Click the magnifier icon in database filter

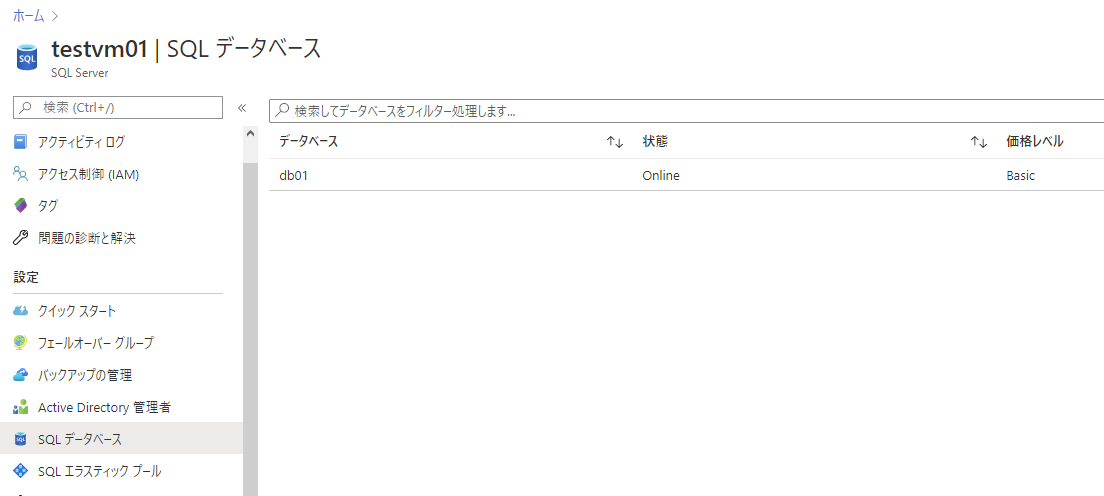(282, 111)
